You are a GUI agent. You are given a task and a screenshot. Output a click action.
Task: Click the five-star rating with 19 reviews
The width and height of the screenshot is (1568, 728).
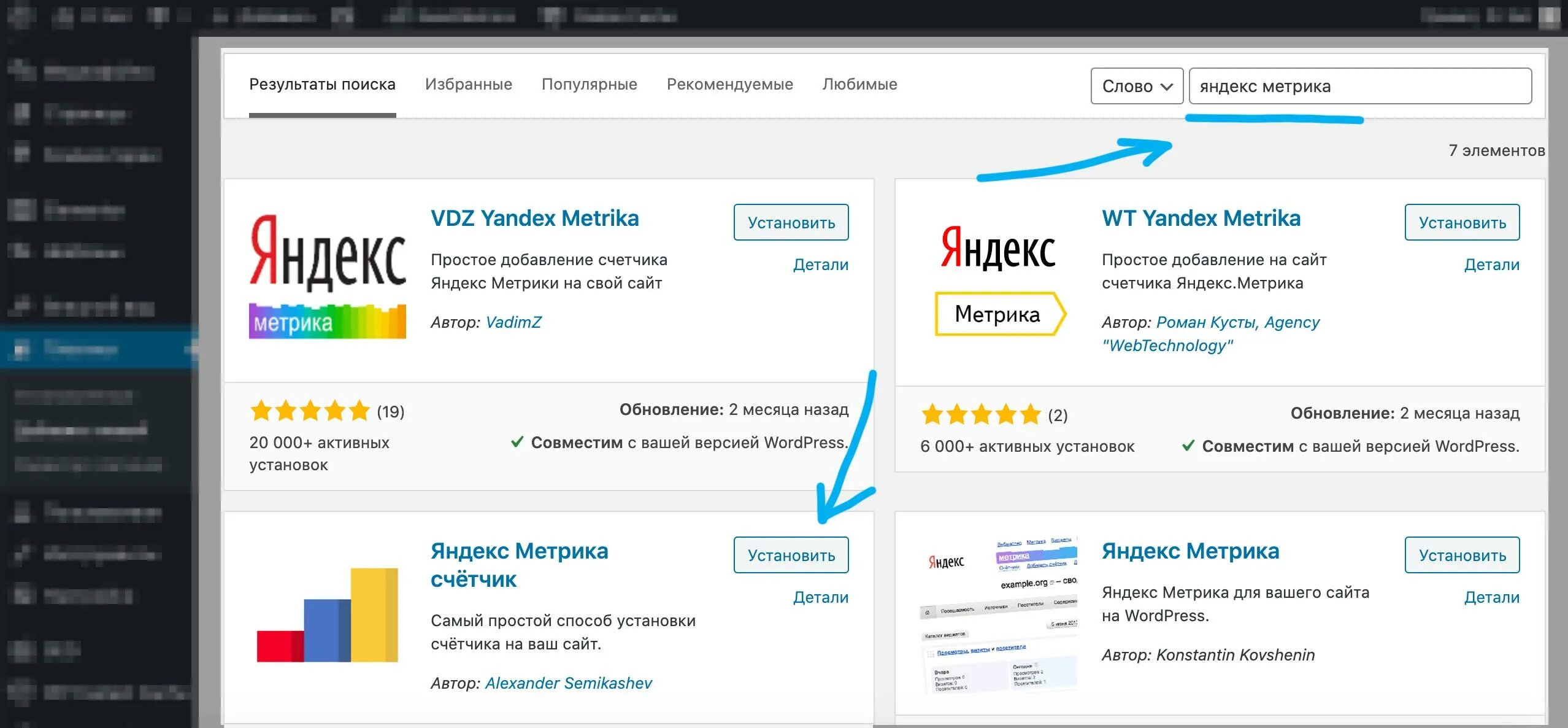[327, 411]
